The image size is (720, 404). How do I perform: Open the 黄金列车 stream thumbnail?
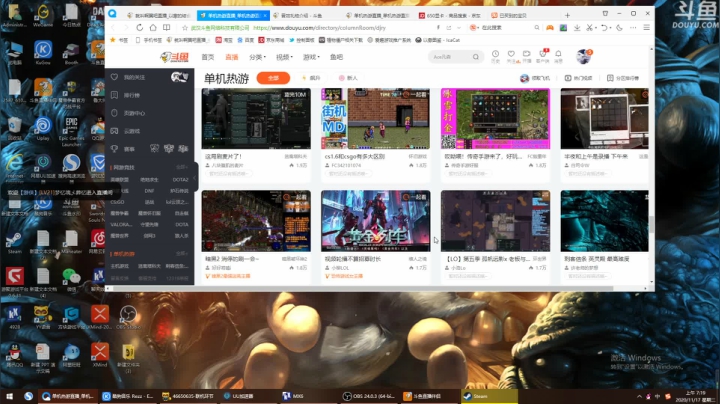(x=376, y=221)
